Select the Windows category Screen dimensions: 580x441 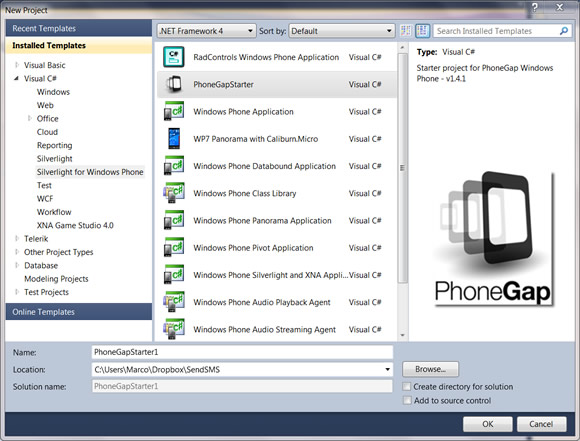pos(53,92)
